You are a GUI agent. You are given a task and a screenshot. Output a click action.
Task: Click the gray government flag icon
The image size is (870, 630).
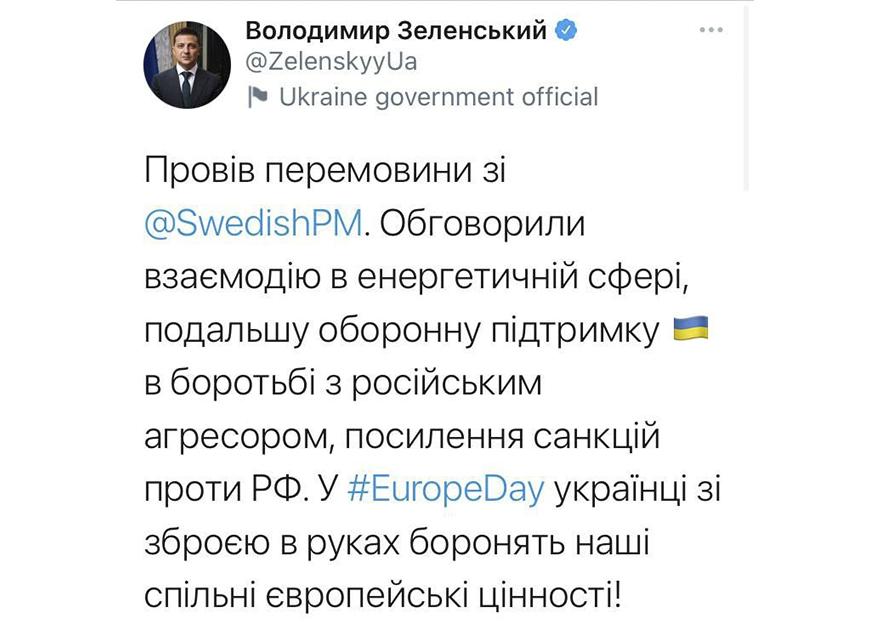[257, 97]
